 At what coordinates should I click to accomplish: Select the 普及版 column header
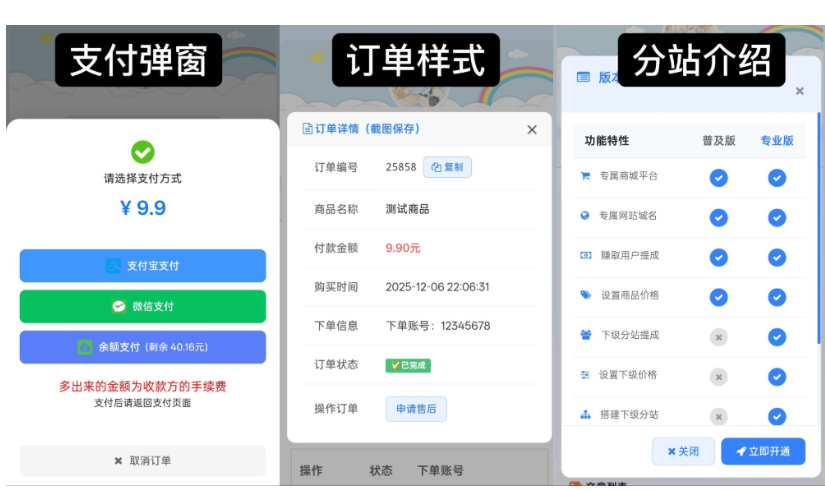pos(719,141)
